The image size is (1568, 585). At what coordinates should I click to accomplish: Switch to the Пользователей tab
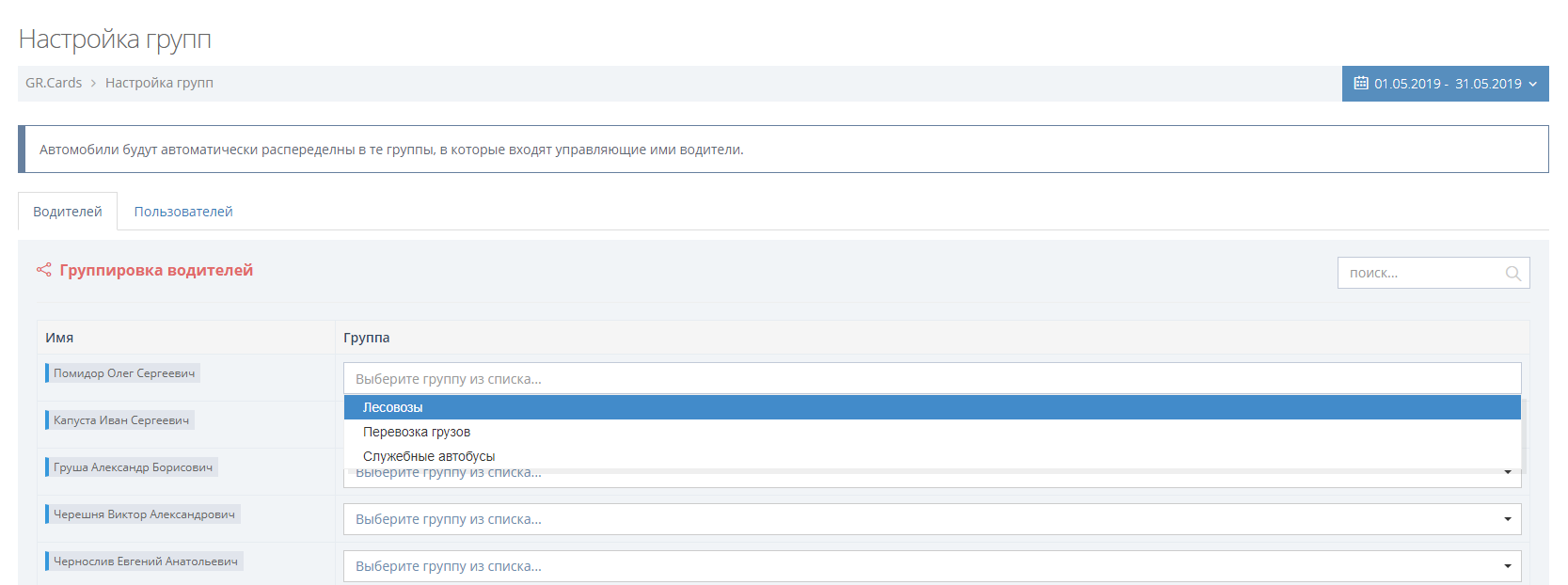[x=182, y=212]
